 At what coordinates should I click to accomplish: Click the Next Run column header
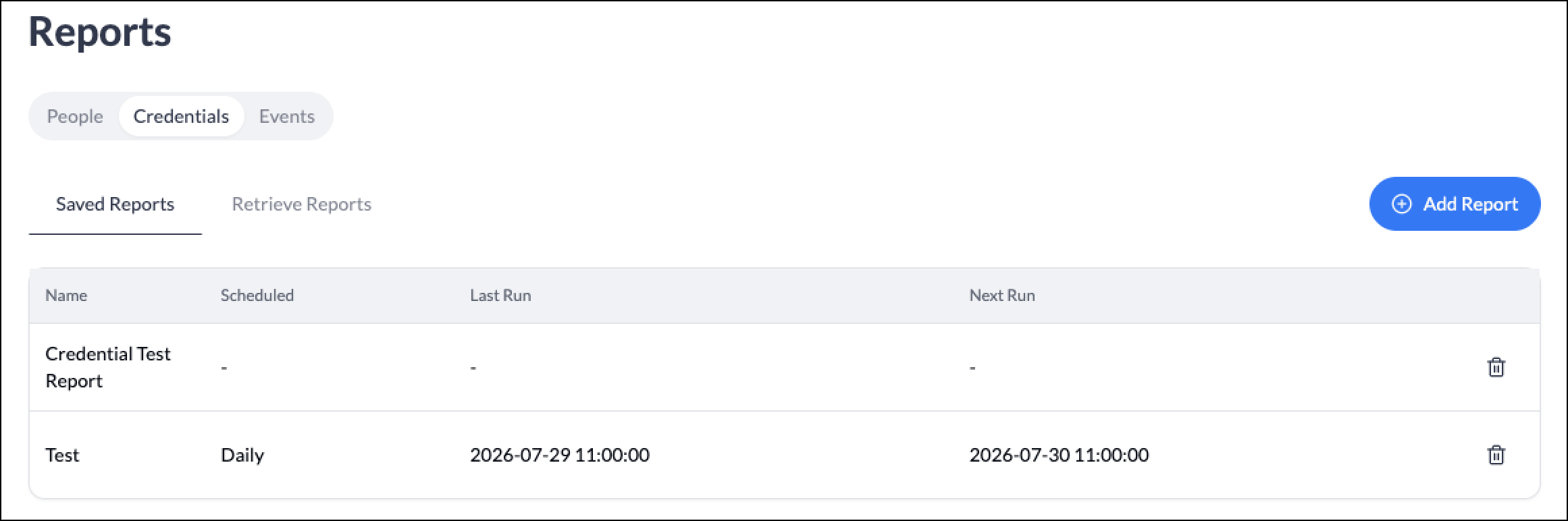(x=1002, y=296)
